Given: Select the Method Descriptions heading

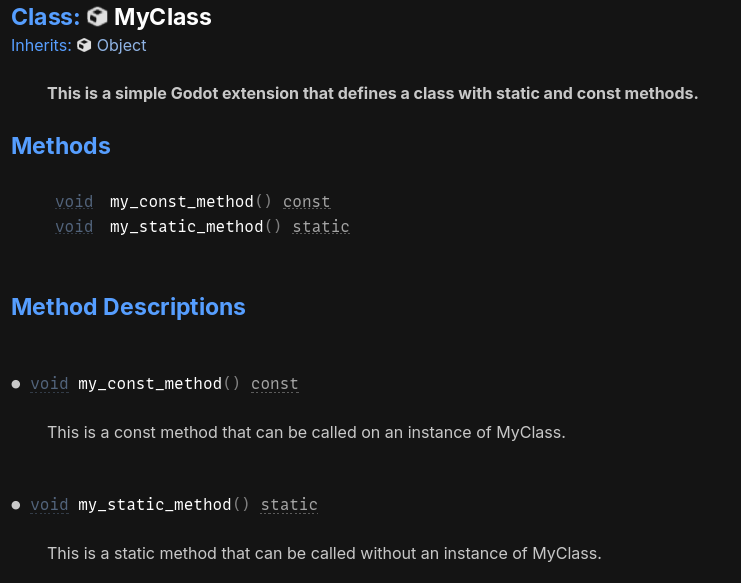Looking at the screenshot, I should coord(129,307).
